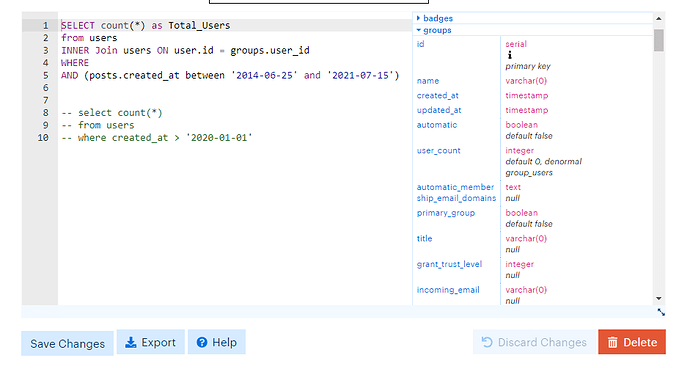Click the boolean type beside primary_group
The height and width of the screenshot is (368, 690).
pos(521,213)
